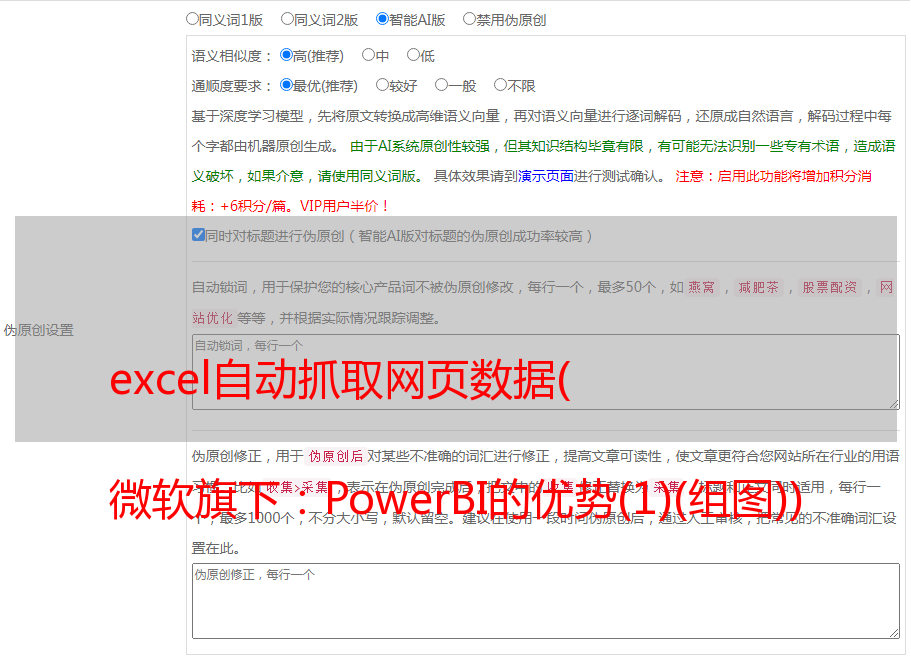Screen dimensions: 911x658
Task: Click into the 伪原创修正 textarea
Action: coord(546,601)
